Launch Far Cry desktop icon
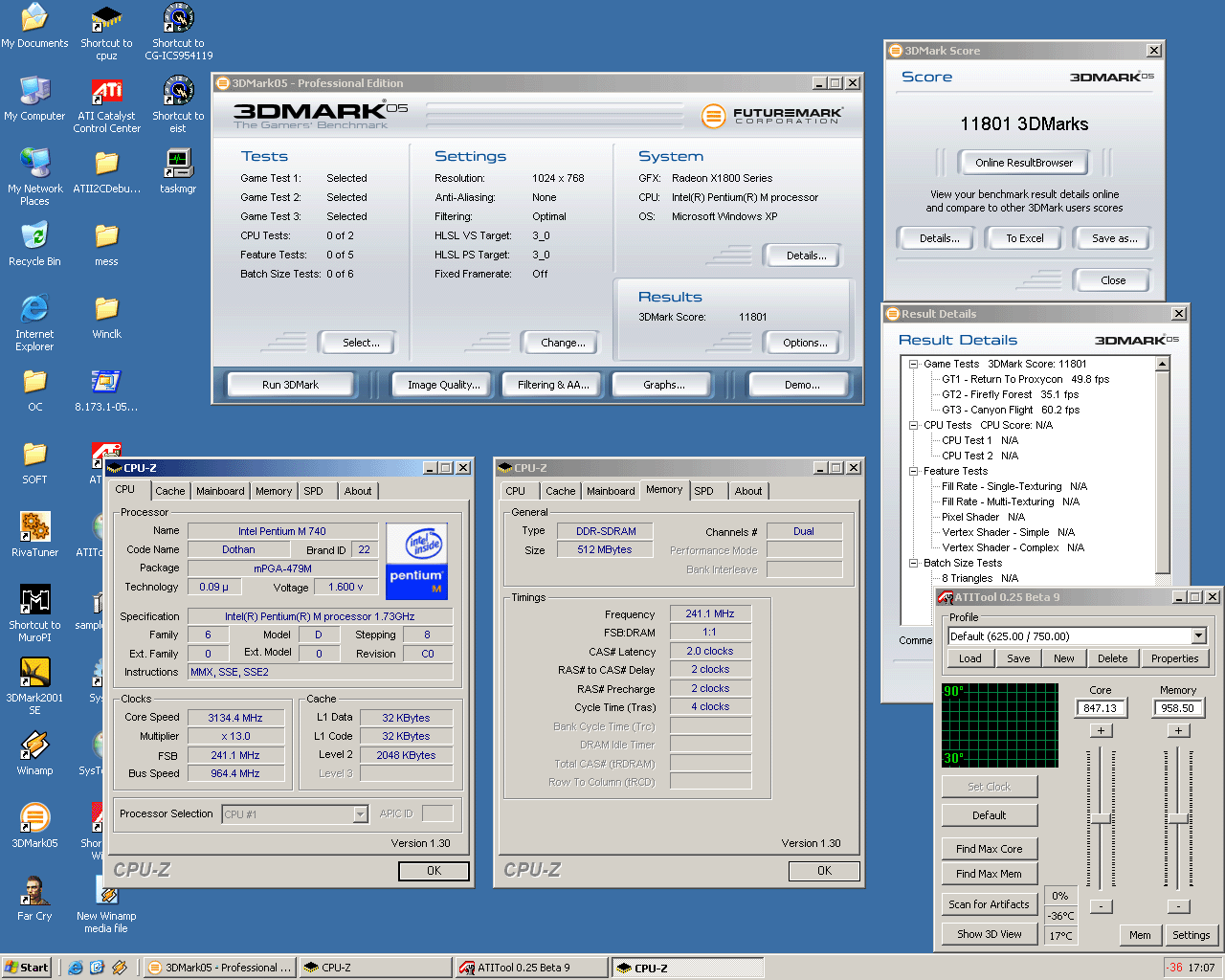Viewport: 1225px width, 980px height. click(x=34, y=899)
